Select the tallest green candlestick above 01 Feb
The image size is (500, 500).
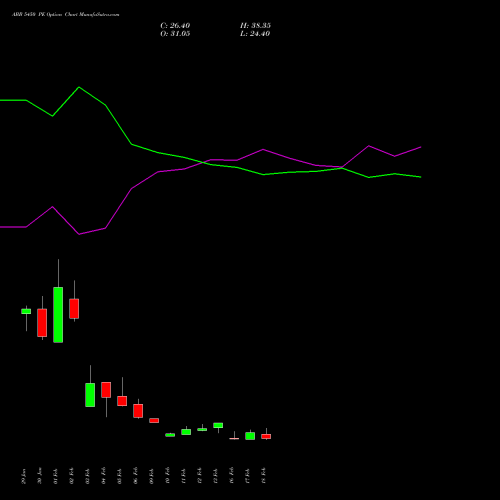click(58, 315)
